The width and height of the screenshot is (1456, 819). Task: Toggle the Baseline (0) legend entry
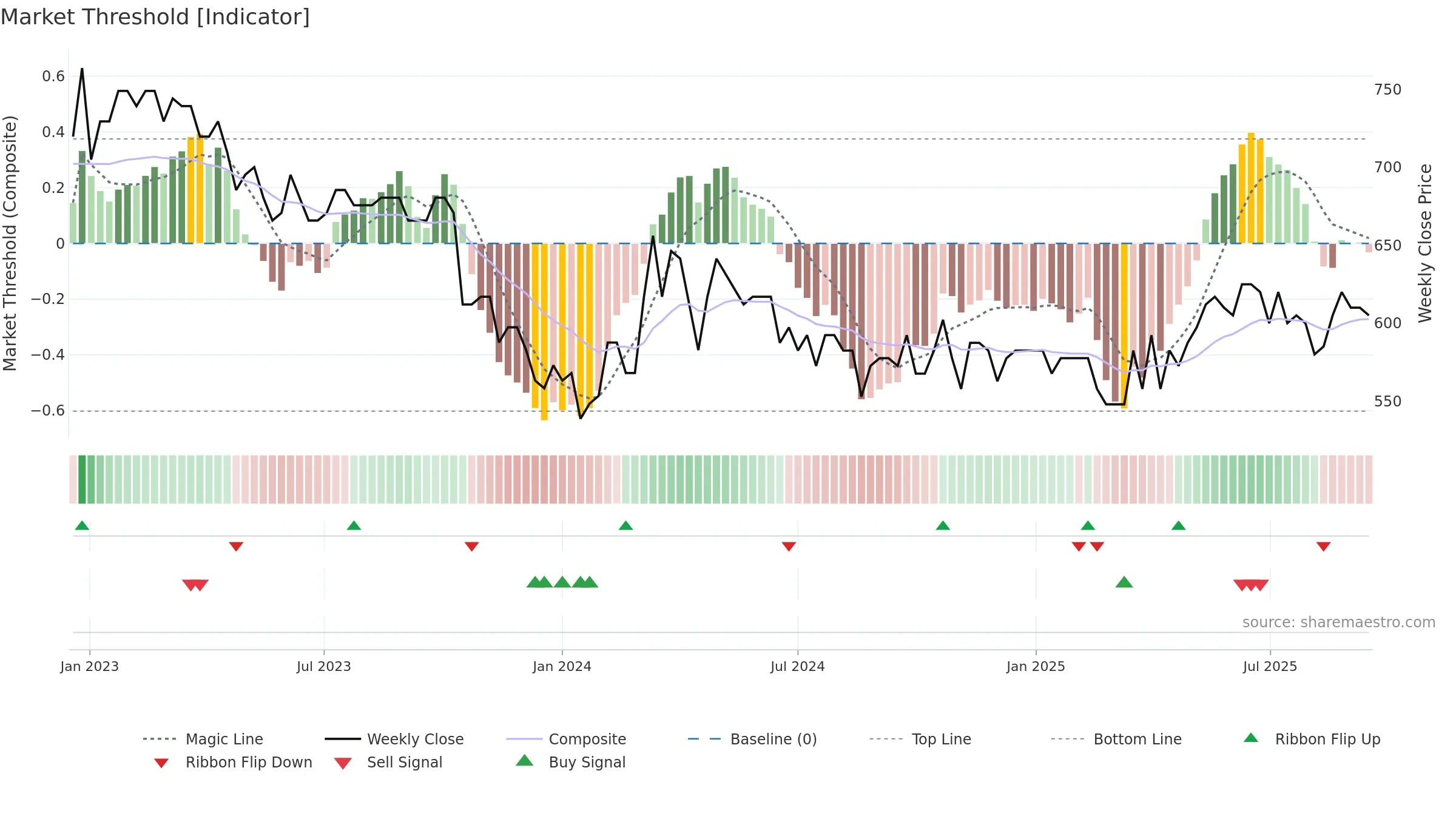(x=752, y=739)
